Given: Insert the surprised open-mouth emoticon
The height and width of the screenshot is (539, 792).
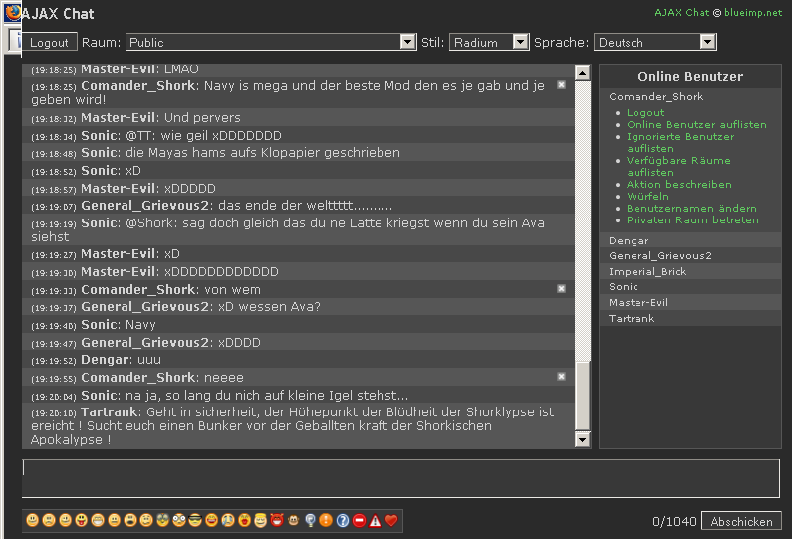Looking at the screenshot, I should click(130, 520).
